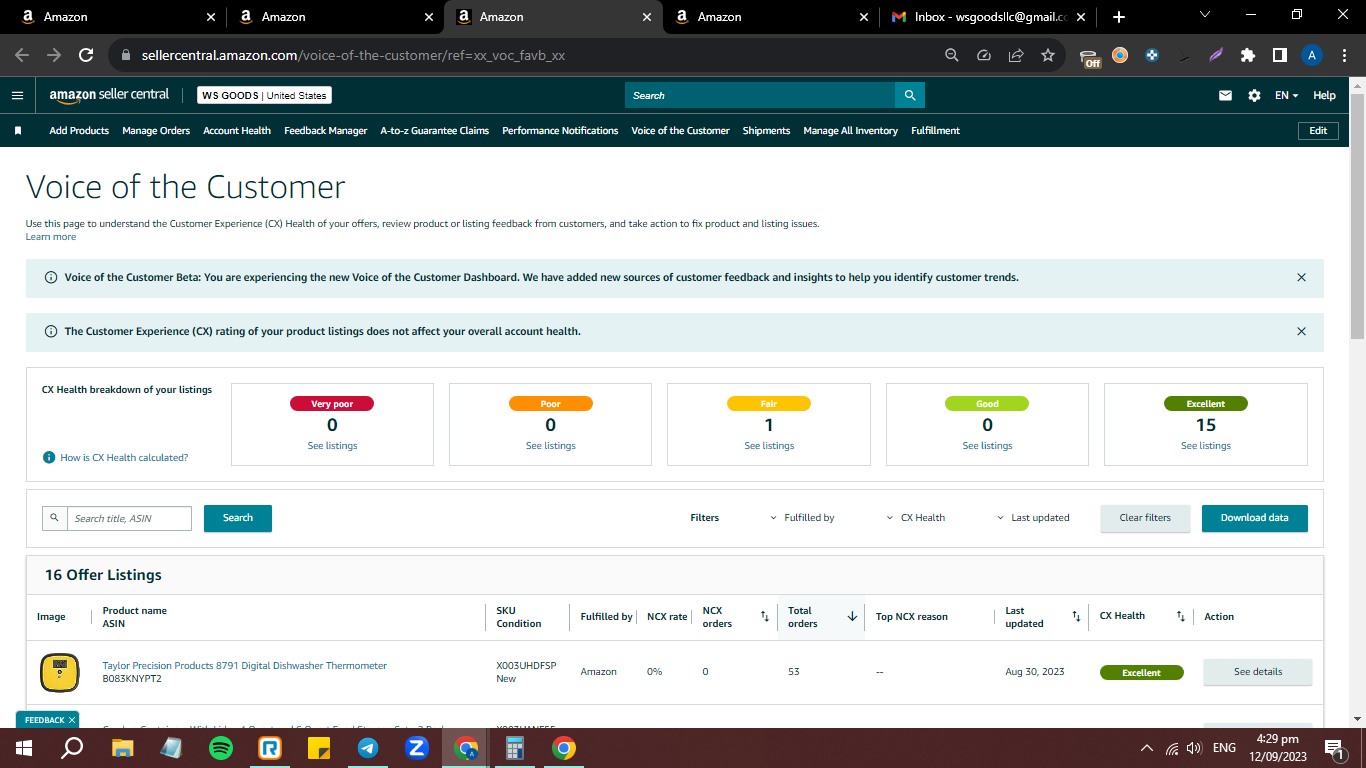See listings with Excellent CX Health

tap(1205, 446)
